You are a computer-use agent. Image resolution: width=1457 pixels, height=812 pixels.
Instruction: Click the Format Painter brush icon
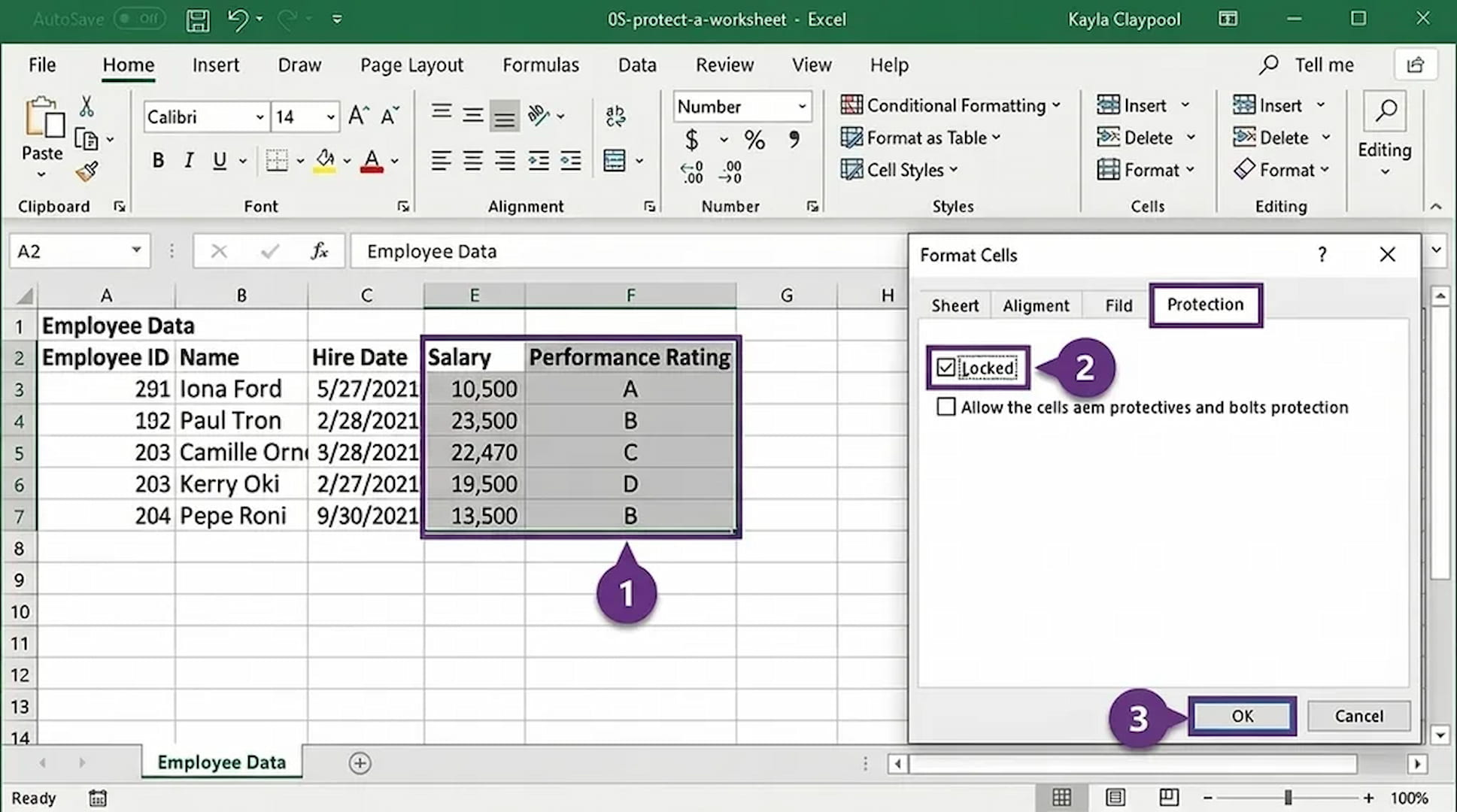click(x=87, y=172)
